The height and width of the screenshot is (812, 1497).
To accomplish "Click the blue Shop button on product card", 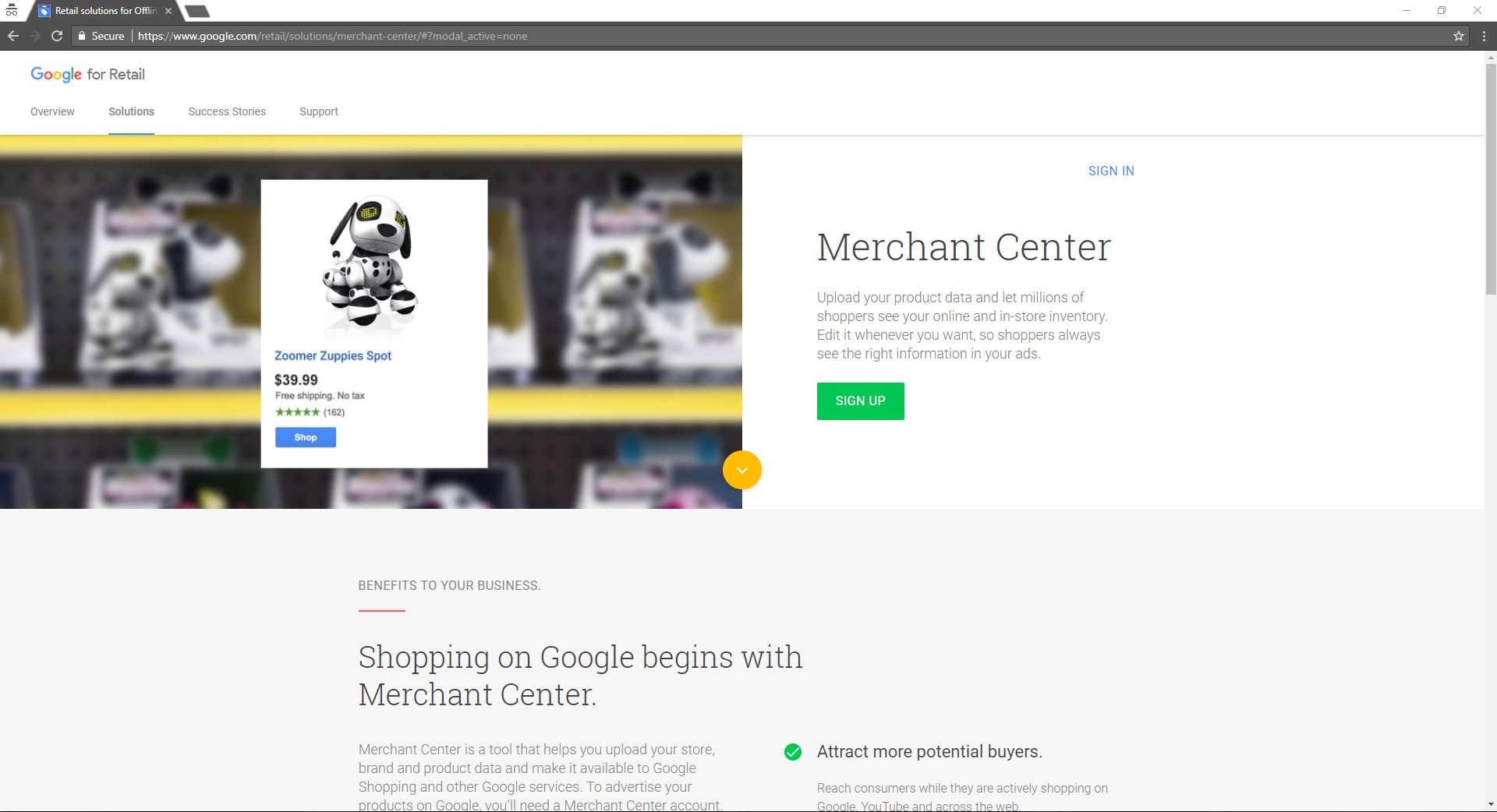I will pyautogui.click(x=306, y=437).
